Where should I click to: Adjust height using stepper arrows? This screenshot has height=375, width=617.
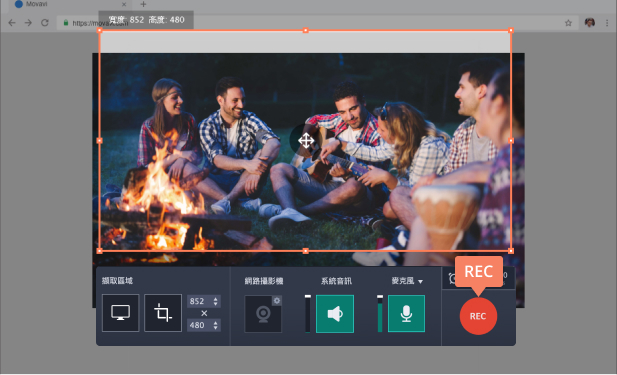click(x=216, y=325)
